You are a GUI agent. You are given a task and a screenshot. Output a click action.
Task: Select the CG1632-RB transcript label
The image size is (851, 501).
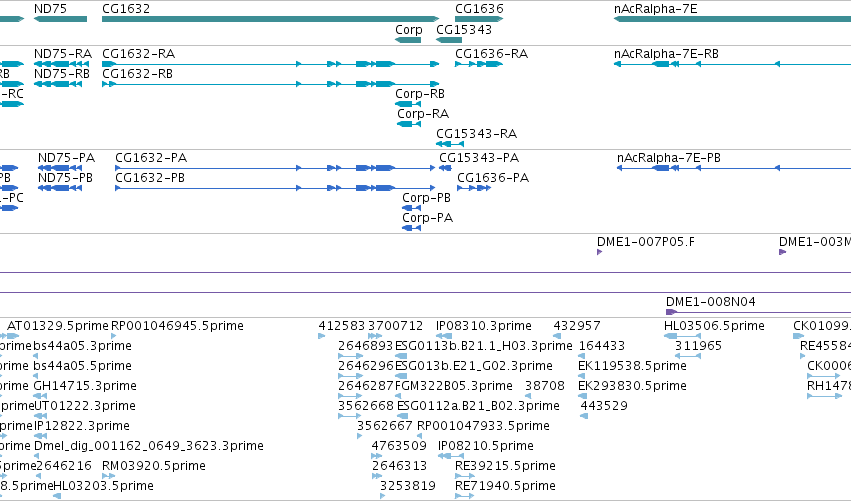pos(137,74)
